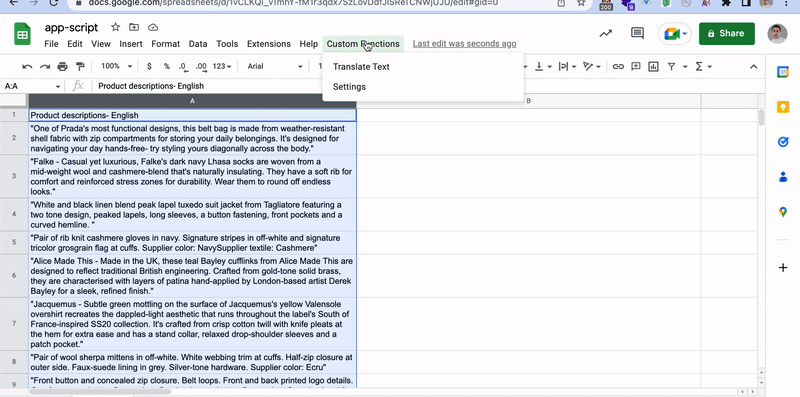Insert a link from the toolbar
The image size is (800, 397).
point(618,66)
